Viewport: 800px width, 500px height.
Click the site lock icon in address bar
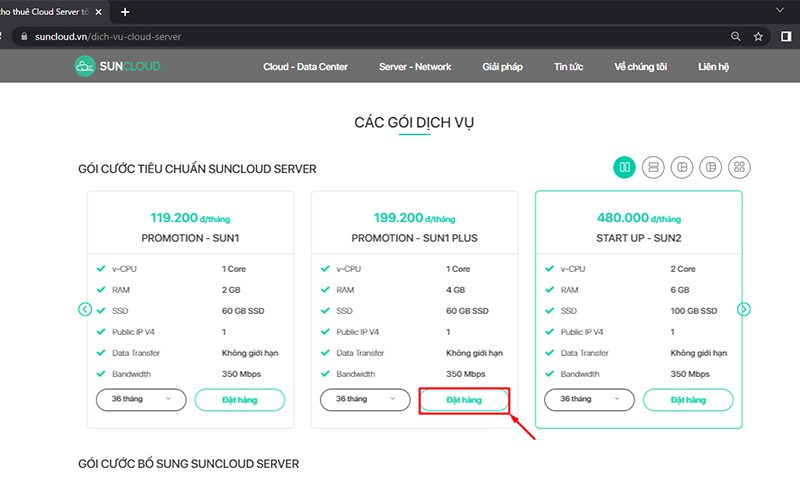[x=24, y=36]
